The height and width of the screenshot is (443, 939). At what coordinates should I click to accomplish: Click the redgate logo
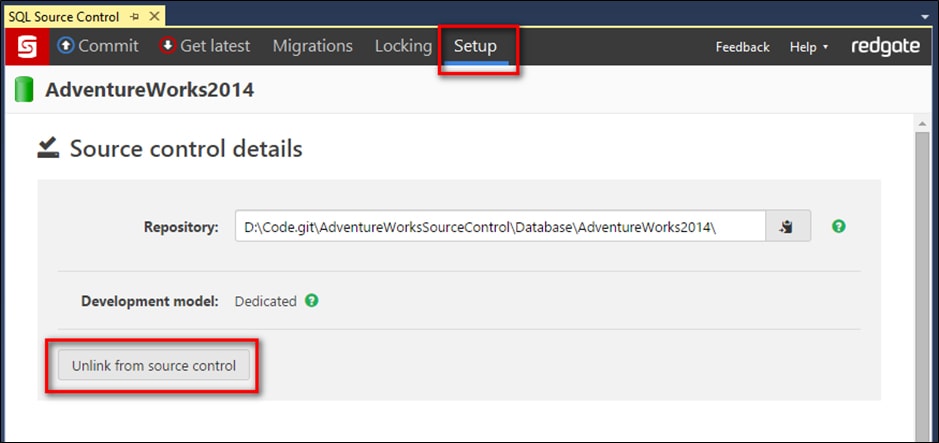(885, 47)
